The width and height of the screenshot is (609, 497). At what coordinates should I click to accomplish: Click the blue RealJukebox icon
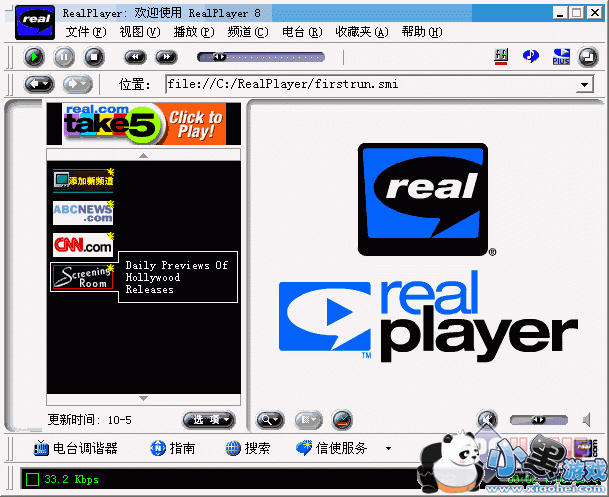click(x=531, y=56)
